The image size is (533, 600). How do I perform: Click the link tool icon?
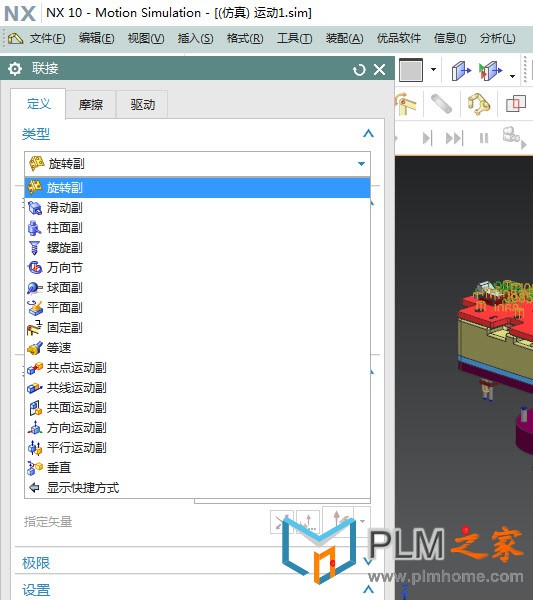click(x=441, y=104)
